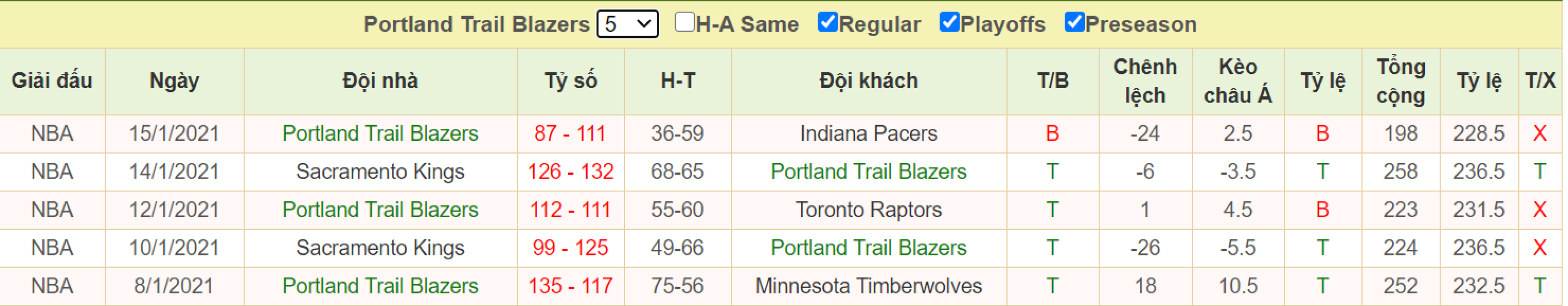Disable the Playoffs checkbox
The width and height of the screenshot is (1568, 306).
(950, 22)
